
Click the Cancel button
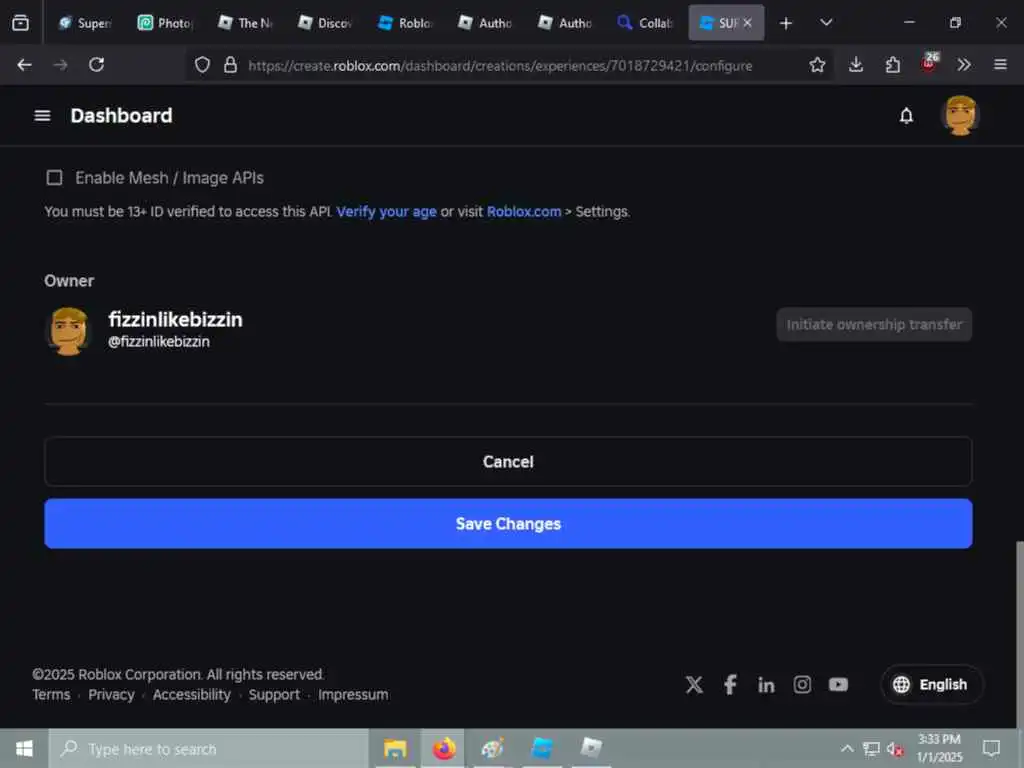click(508, 462)
